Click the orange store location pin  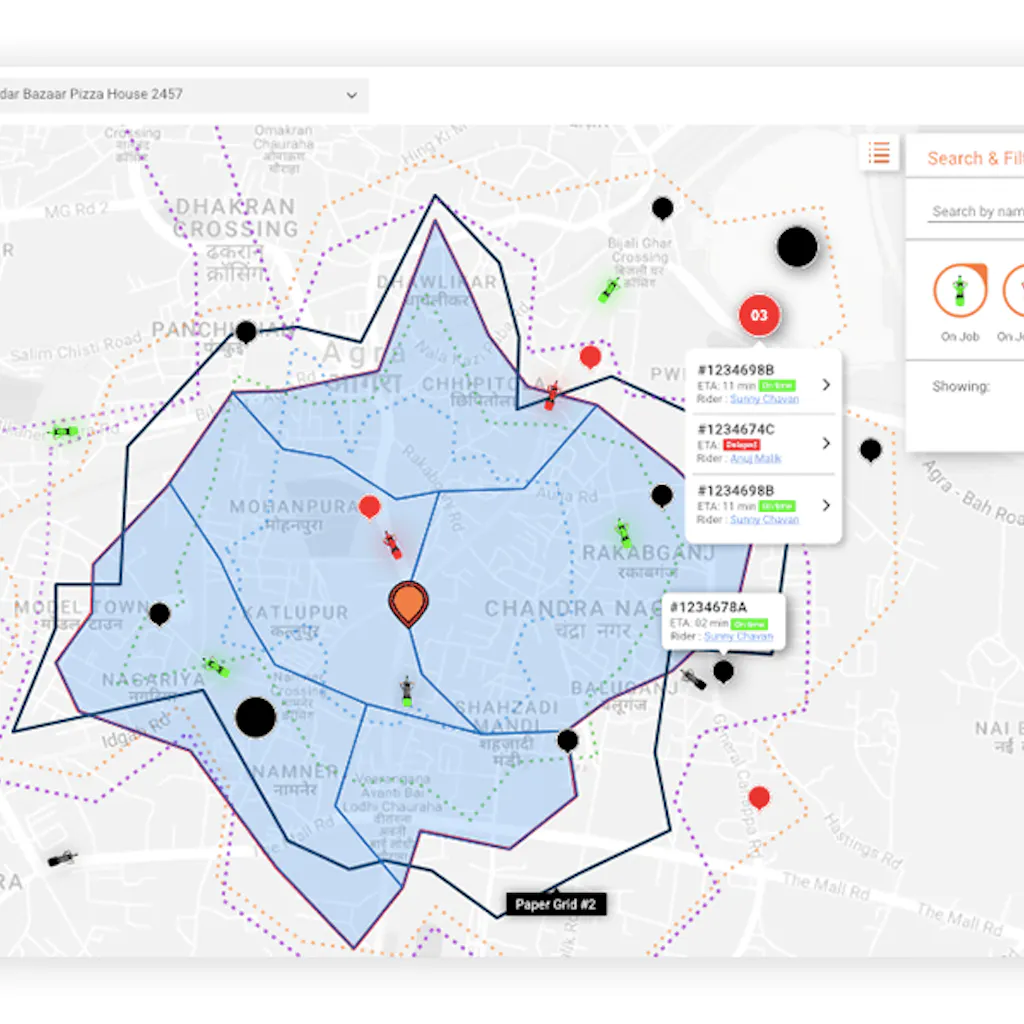click(408, 602)
